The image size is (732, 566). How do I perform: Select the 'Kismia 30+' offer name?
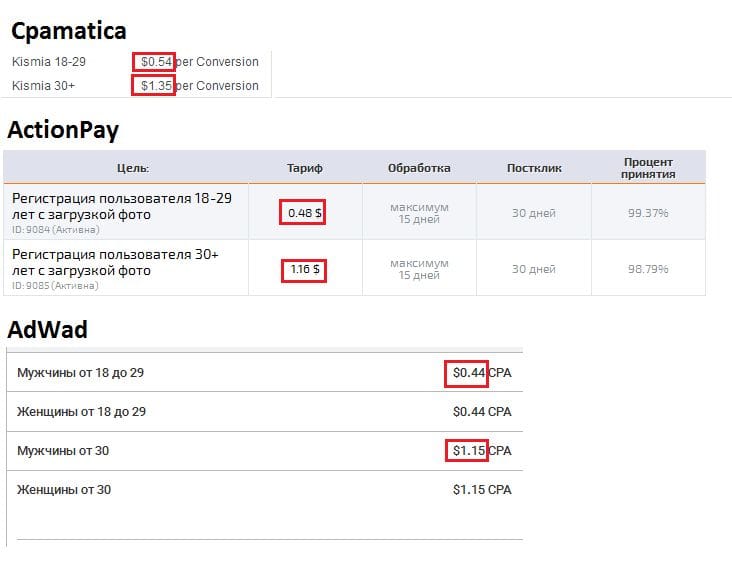43,86
